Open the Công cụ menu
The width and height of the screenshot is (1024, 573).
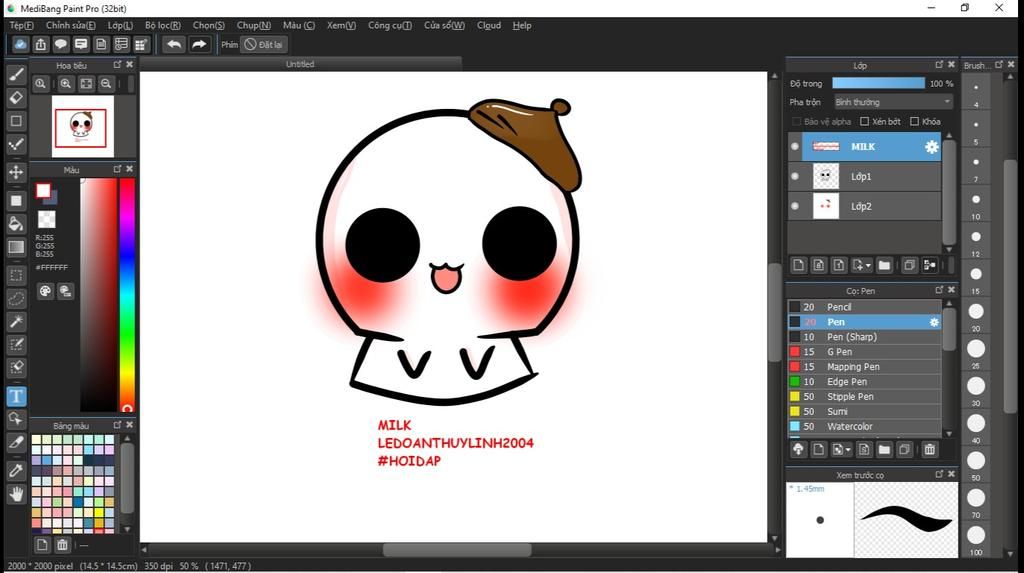(390, 25)
